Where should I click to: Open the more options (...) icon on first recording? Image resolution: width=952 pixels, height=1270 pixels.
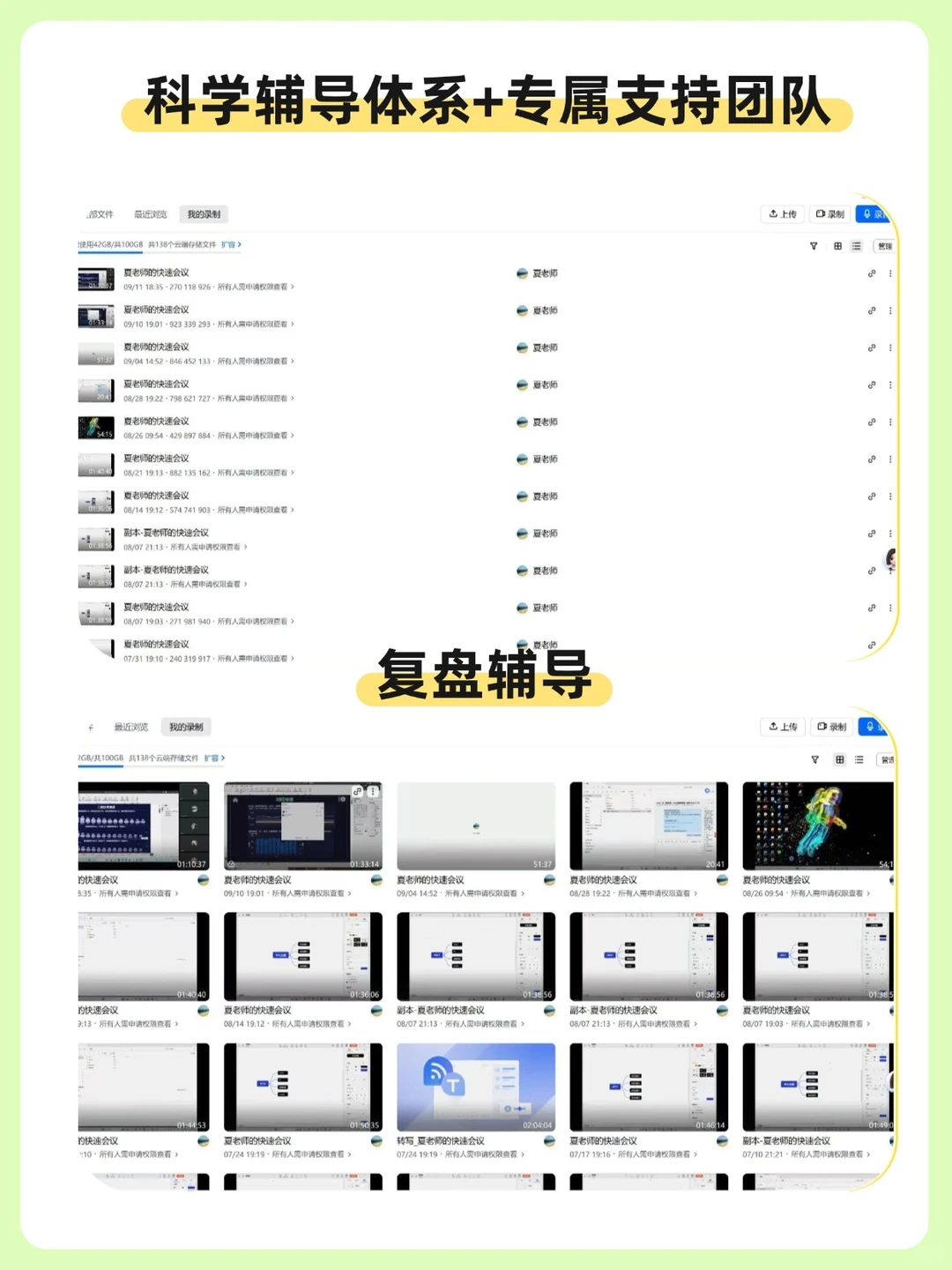coord(891,273)
